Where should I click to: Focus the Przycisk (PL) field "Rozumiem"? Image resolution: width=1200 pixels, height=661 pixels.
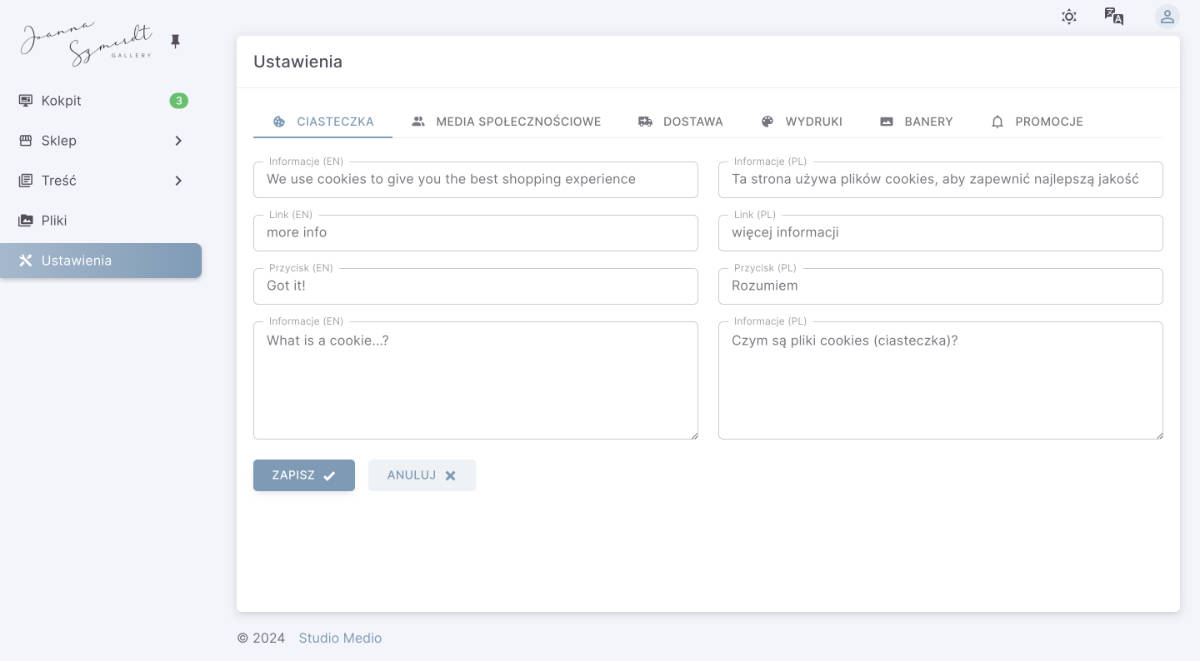coord(940,286)
